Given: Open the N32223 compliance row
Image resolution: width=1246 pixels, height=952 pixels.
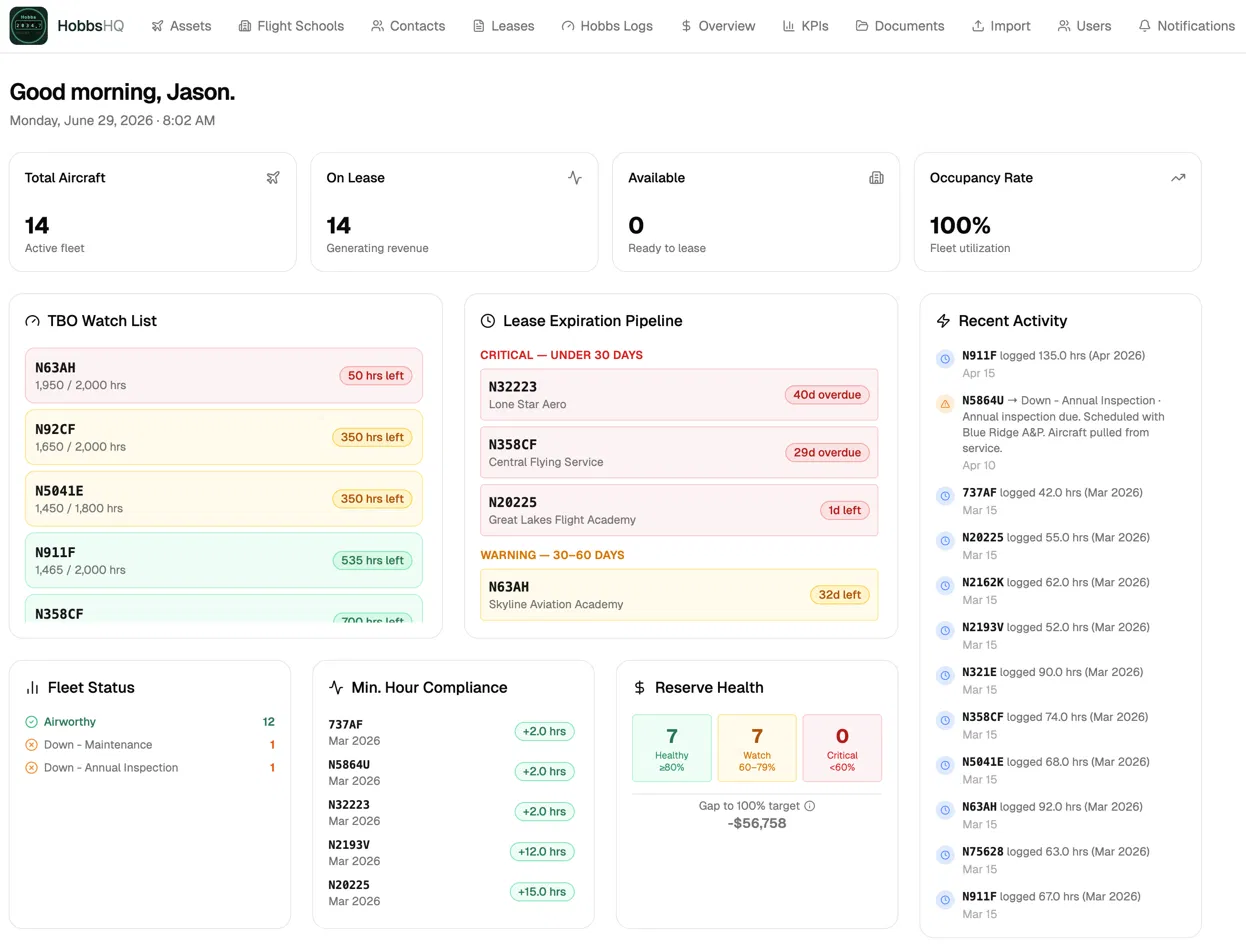Looking at the screenshot, I should point(451,812).
